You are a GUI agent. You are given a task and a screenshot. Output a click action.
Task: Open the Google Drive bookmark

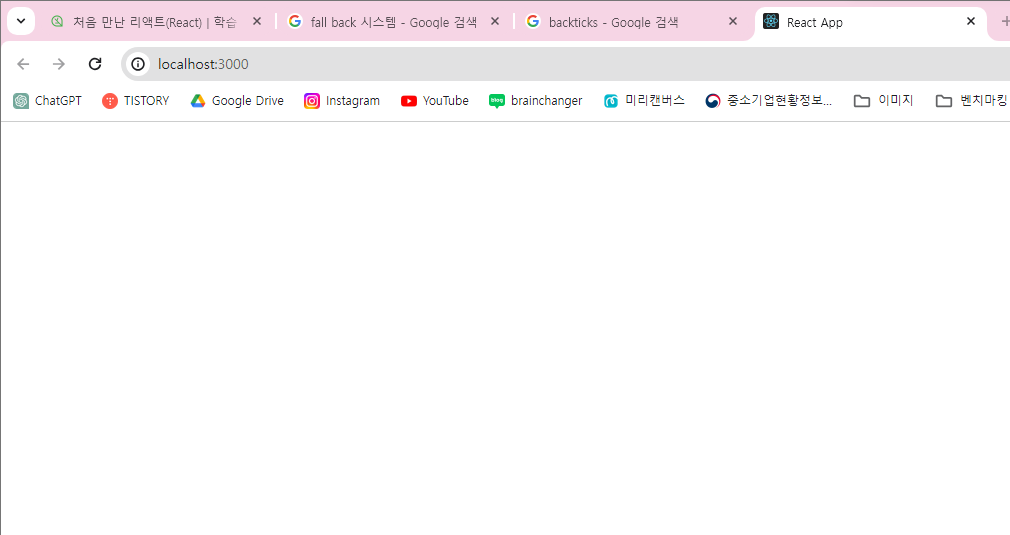[237, 100]
